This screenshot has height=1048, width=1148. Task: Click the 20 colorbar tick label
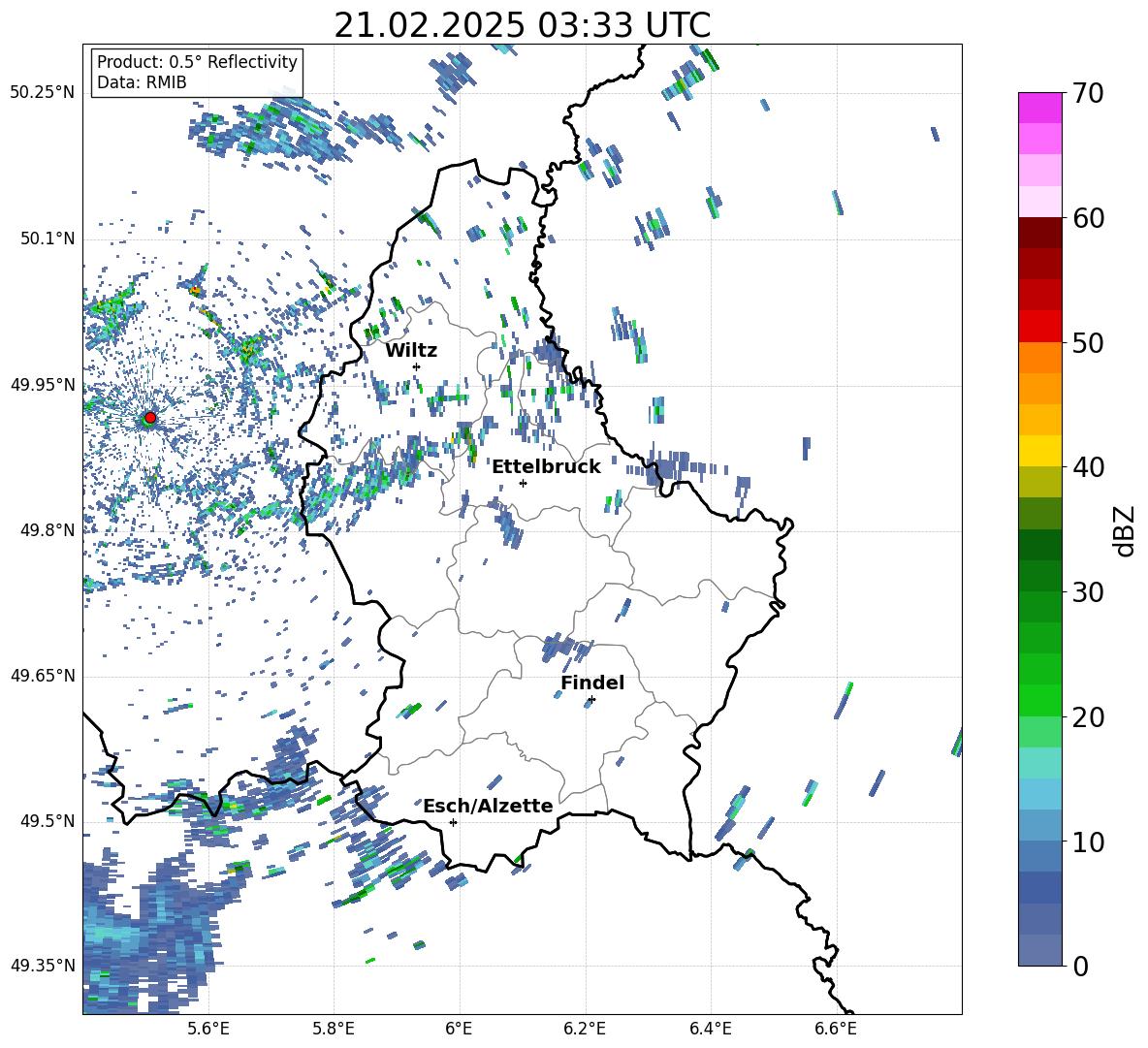click(1088, 716)
